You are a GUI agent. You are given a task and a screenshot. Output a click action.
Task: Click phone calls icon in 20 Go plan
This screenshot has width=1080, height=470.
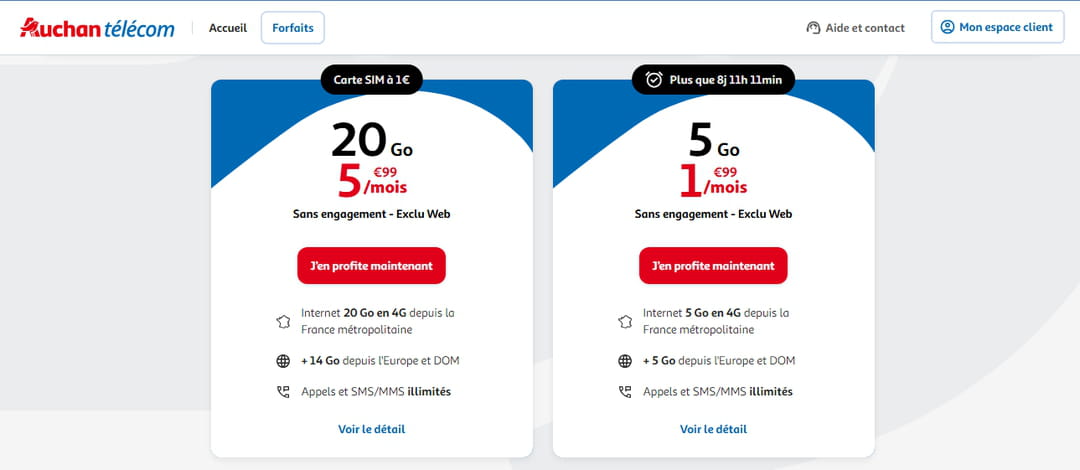click(283, 392)
